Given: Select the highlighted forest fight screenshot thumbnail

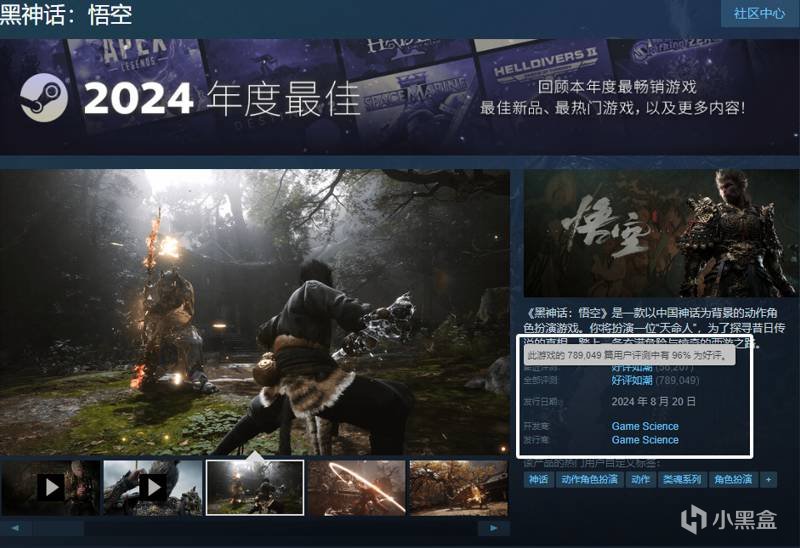Looking at the screenshot, I should click(255, 488).
